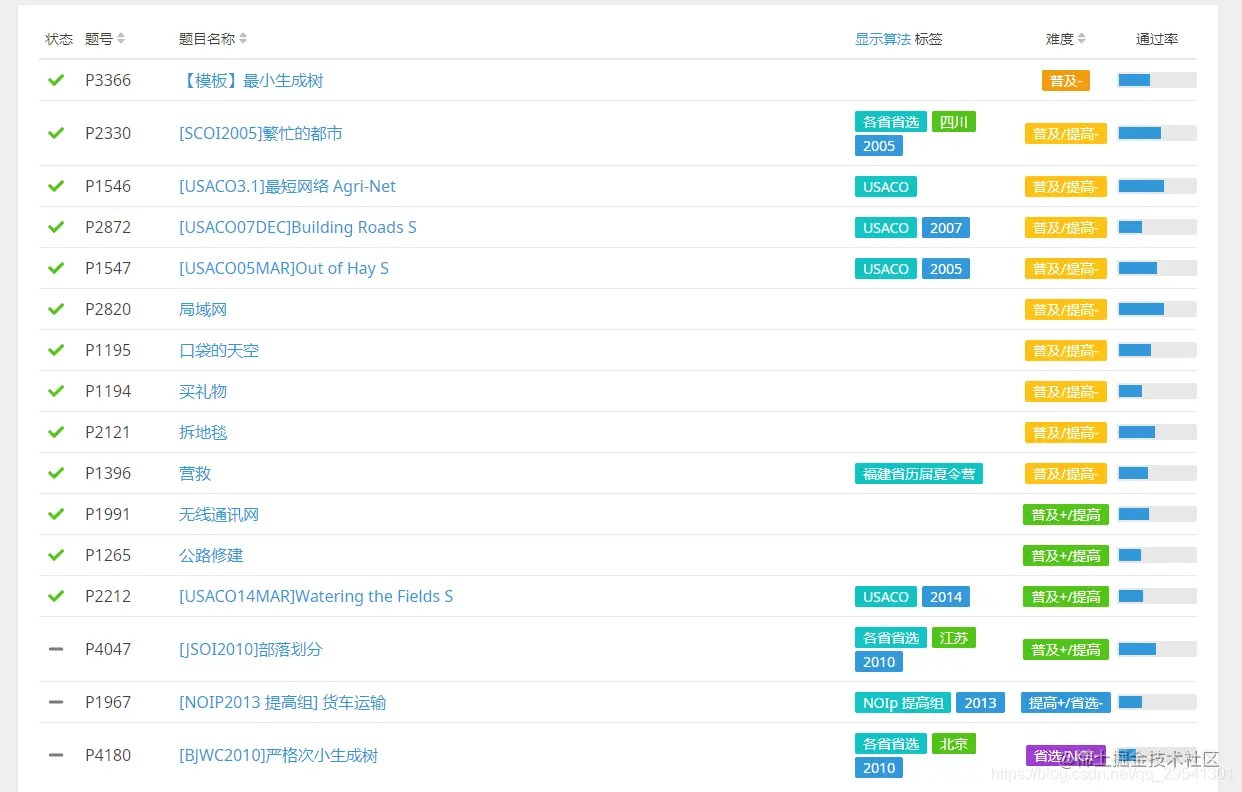The width and height of the screenshot is (1242, 792).
Task: Click the 北京 tag on P4180
Action: (954, 744)
